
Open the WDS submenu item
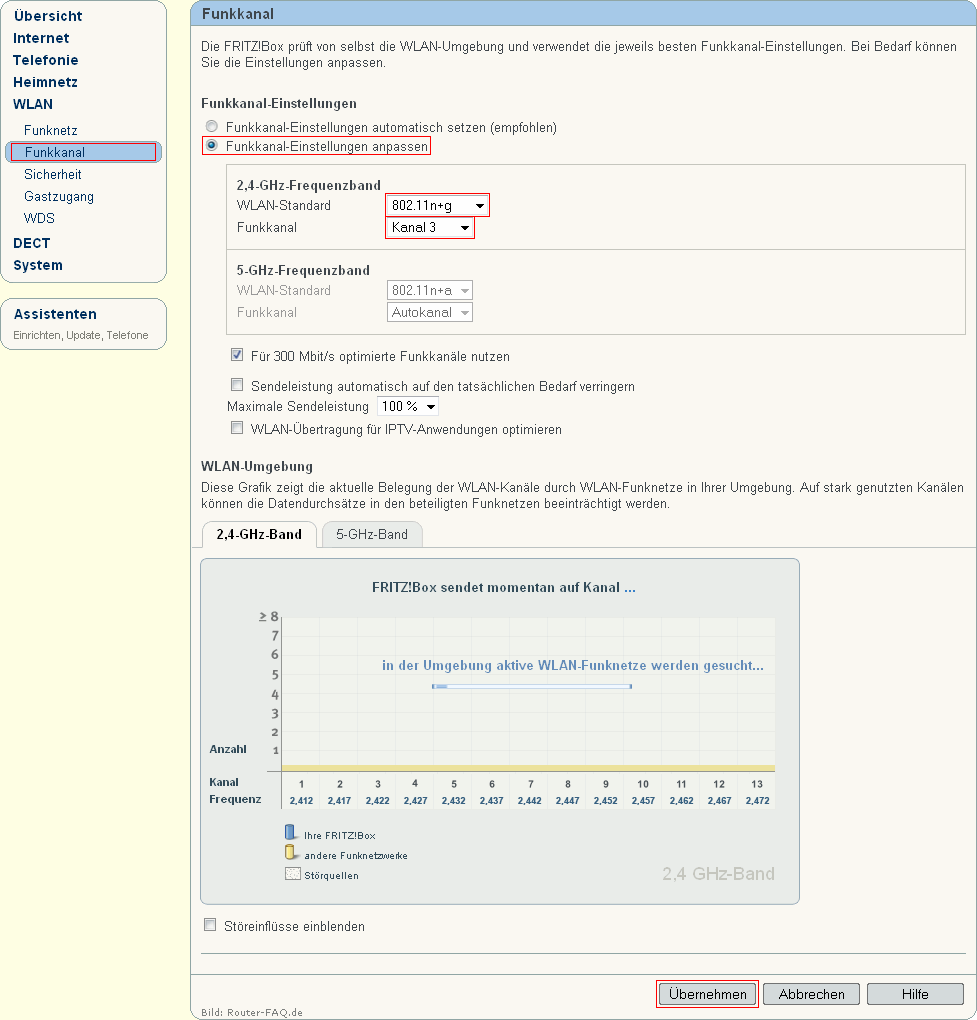point(39,219)
